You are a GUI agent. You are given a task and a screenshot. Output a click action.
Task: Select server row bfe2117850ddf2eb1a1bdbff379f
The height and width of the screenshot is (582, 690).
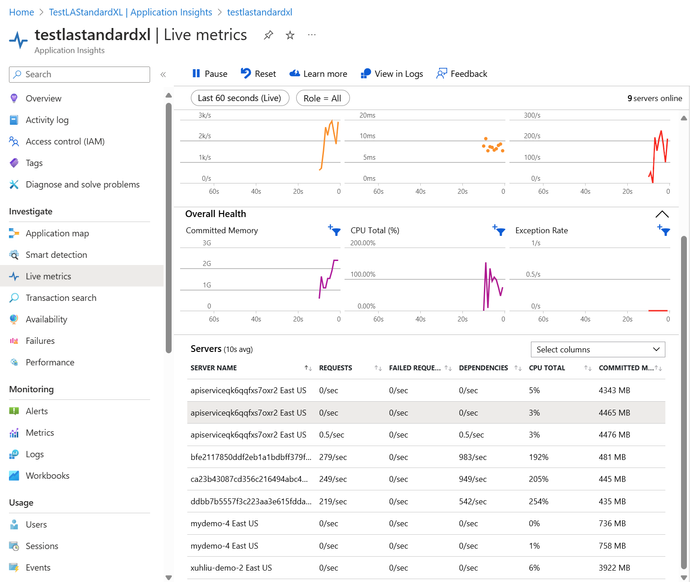pyautogui.click(x=426, y=458)
